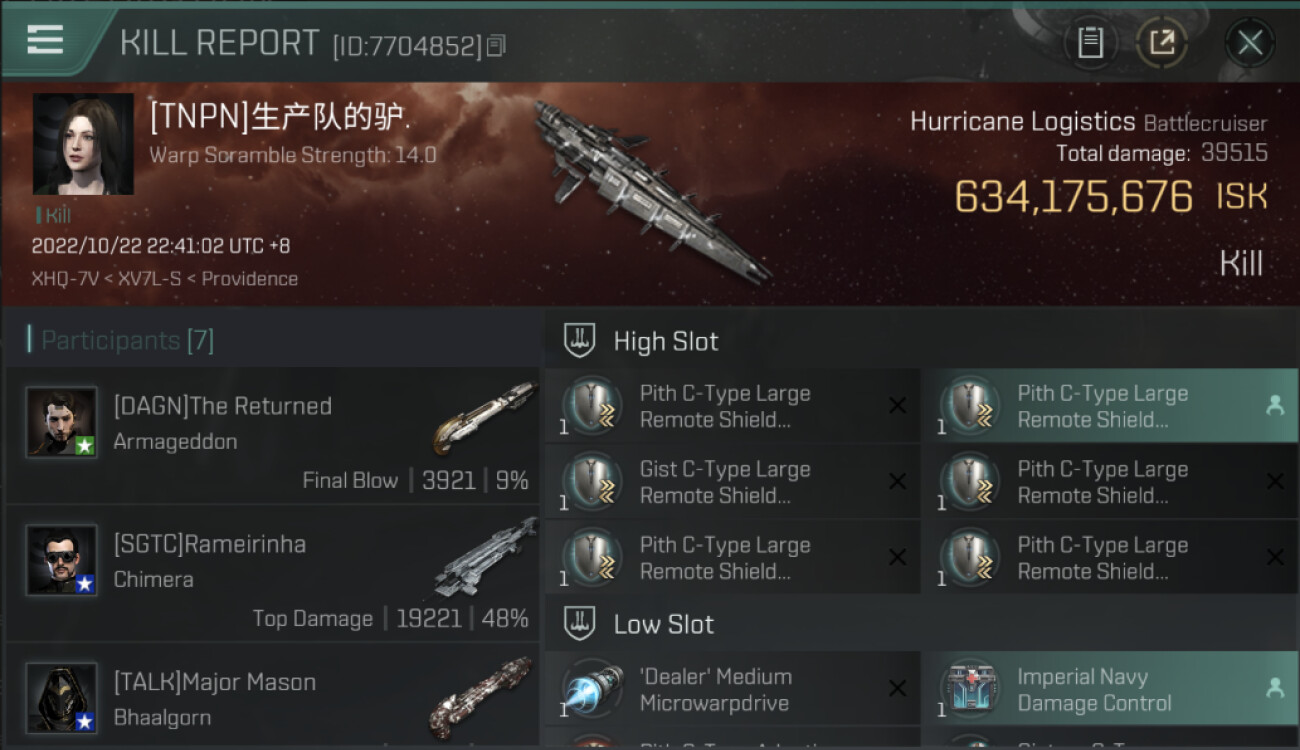Select Rameirinha's Chimera ship icon
The height and width of the screenshot is (750, 1300).
[484, 555]
